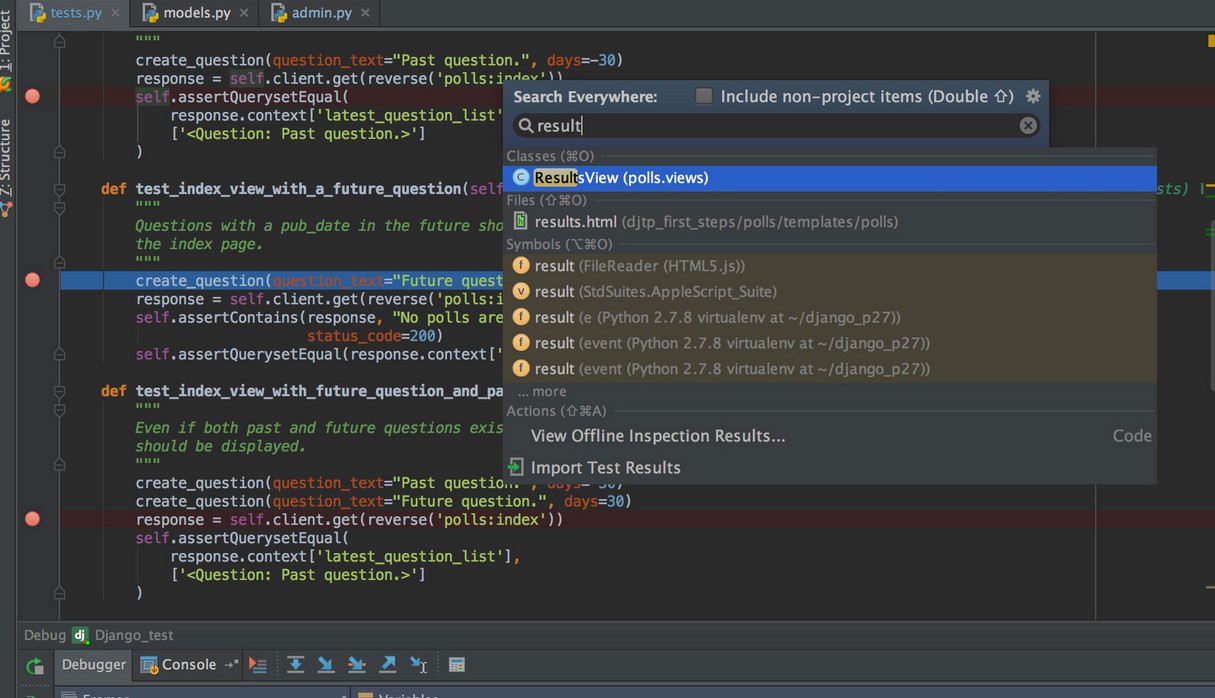This screenshot has height=698, width=1215.
Task: Select the result (e (Python 2.7.8 virtualenv)) symbol
Action: (829, 317)
